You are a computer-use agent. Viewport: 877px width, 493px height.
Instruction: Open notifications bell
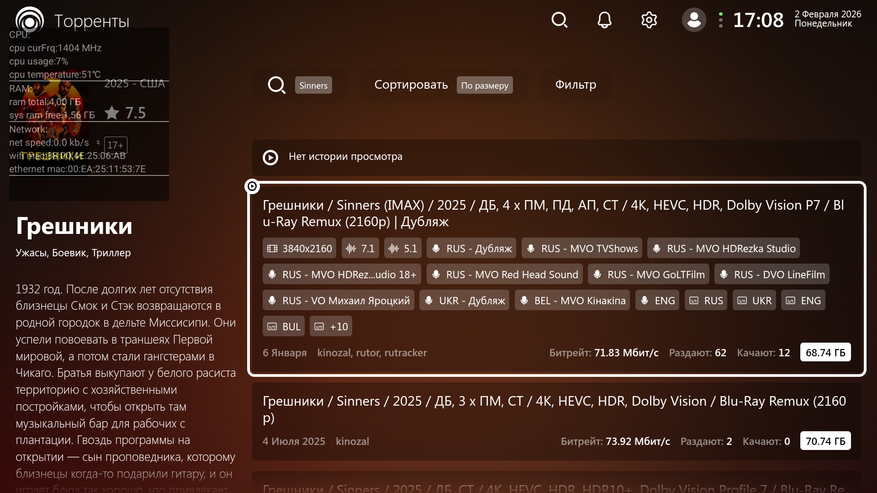pos(604,20)
